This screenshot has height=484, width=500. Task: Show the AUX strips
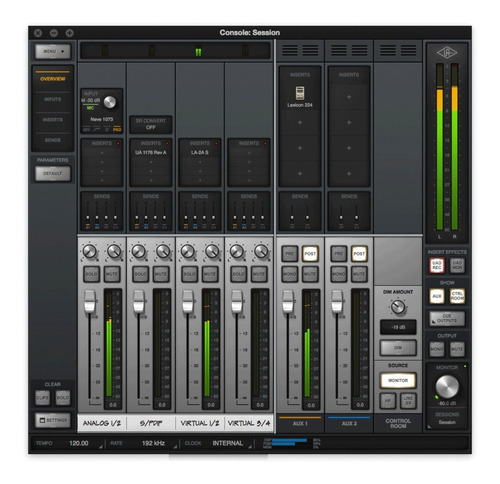coord(437,296)
